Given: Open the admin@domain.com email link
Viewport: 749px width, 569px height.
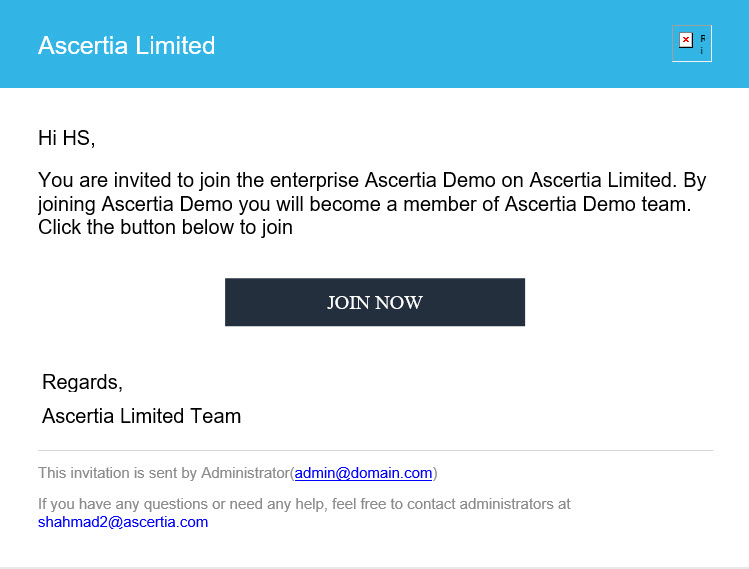Looking at the screenshot, I should 363,473.
